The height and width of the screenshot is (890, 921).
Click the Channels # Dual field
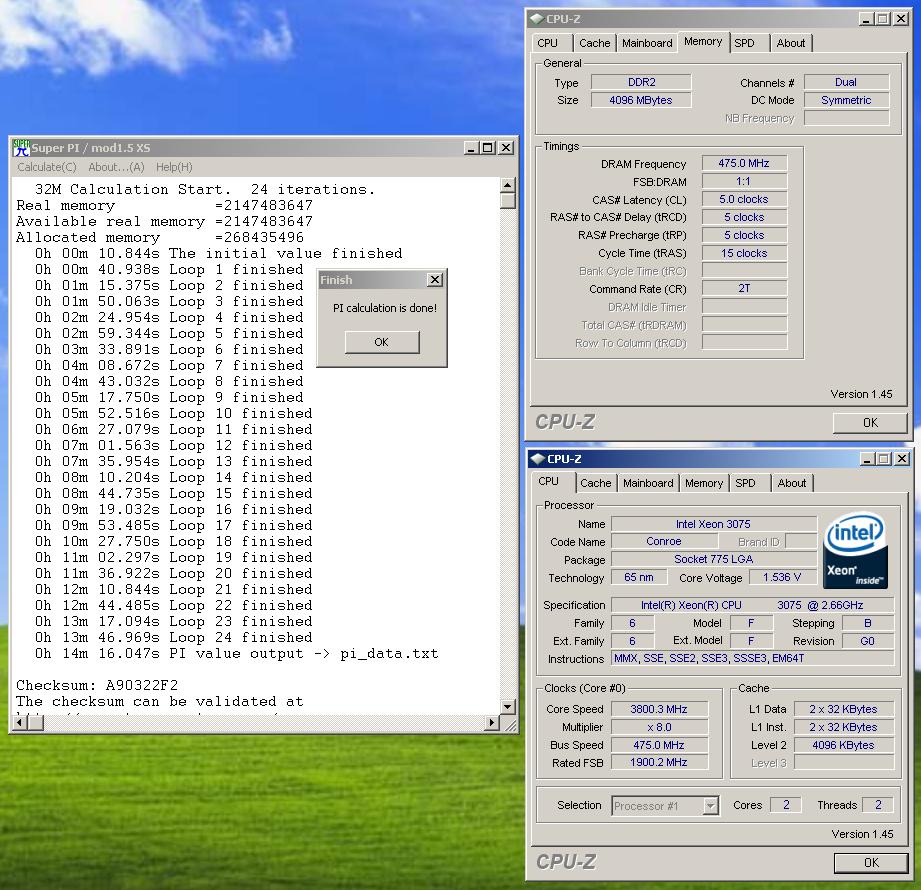click(x=846, y=82)
